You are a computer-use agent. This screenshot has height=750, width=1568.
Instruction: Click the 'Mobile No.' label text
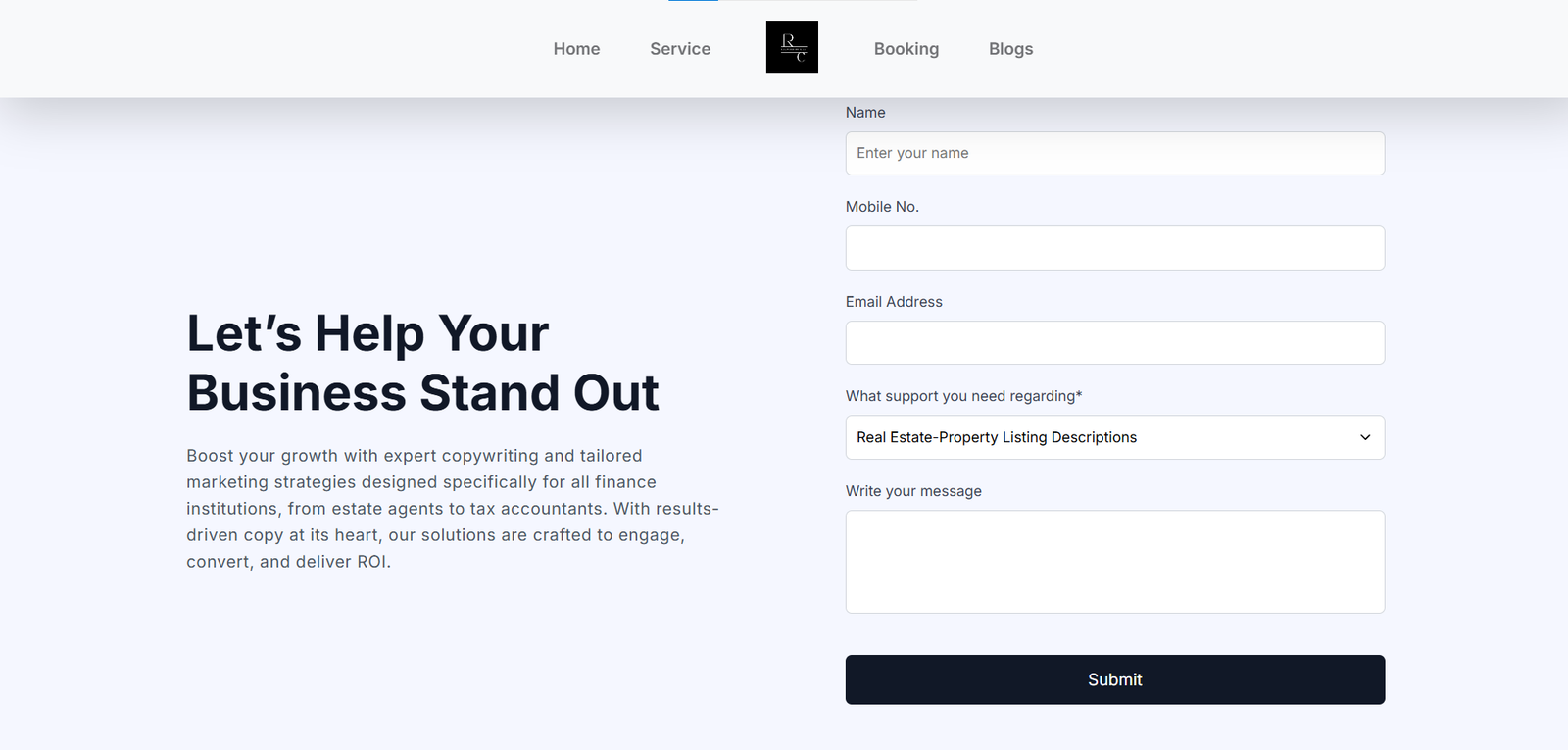click(x=882, y=207)
